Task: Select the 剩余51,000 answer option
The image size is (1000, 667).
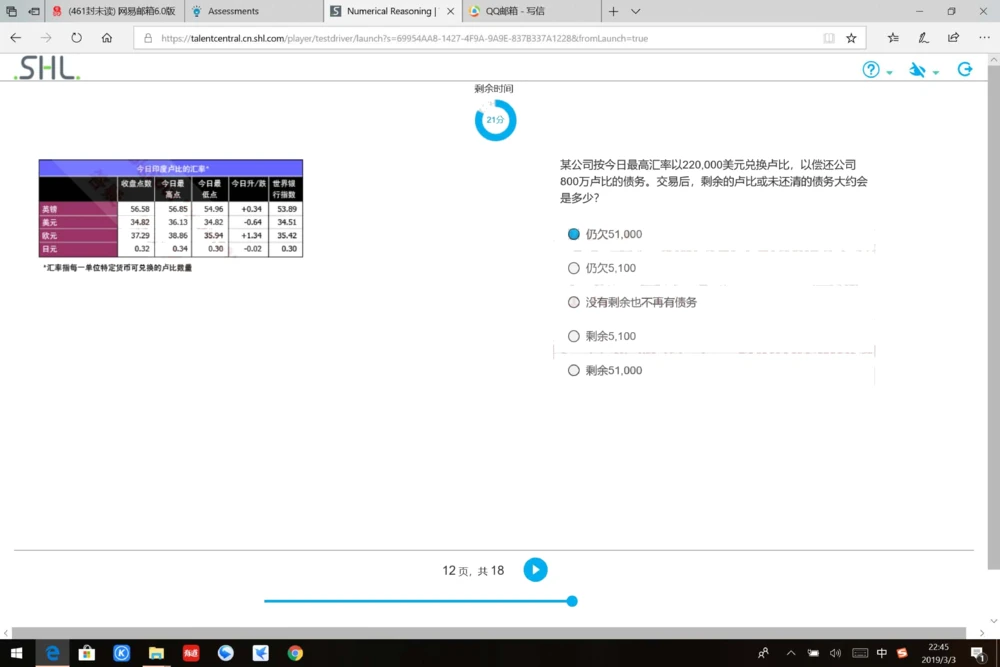Action: tap(573, 370)
